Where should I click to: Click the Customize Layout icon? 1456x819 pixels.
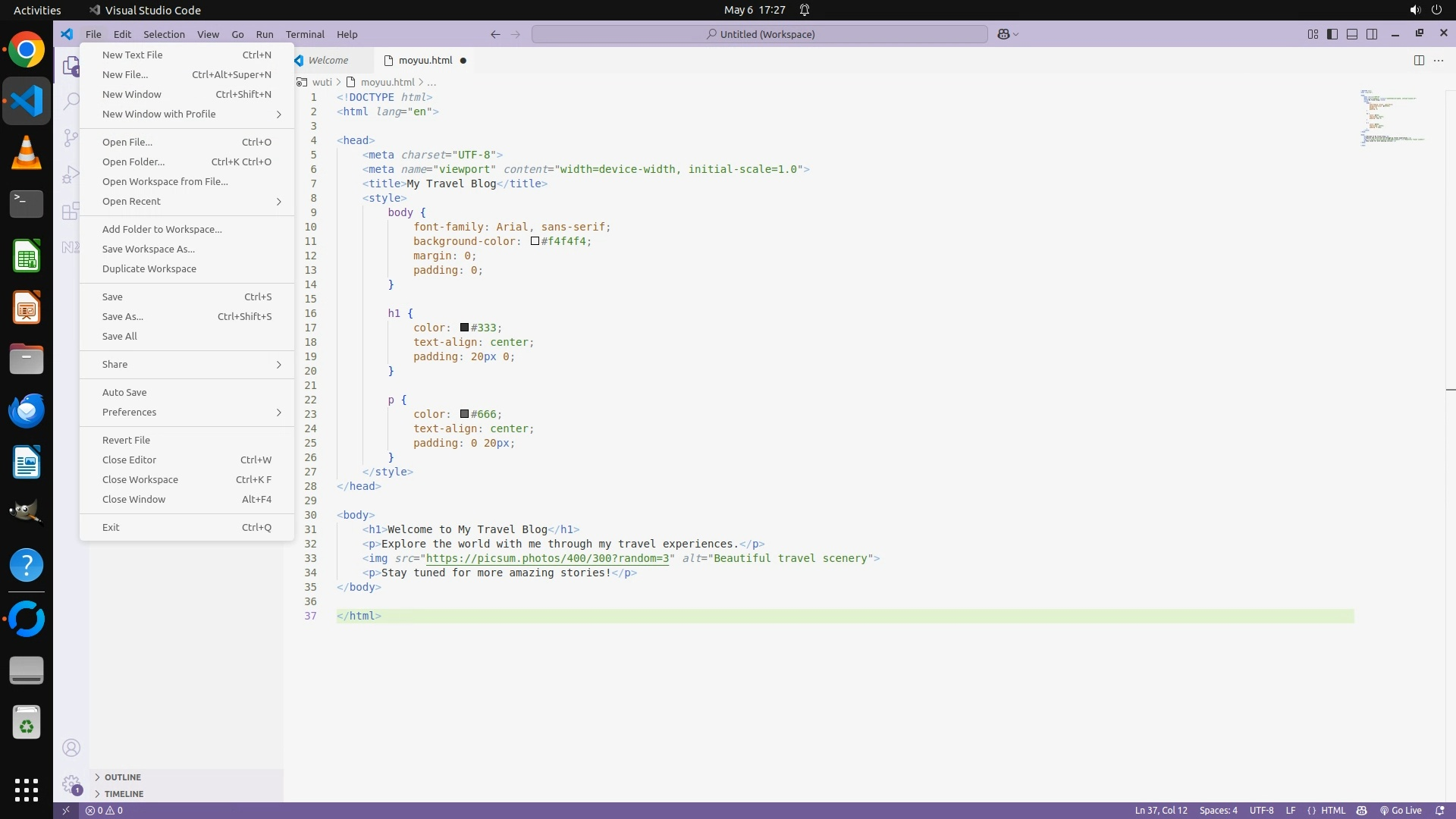point(1313,34)
